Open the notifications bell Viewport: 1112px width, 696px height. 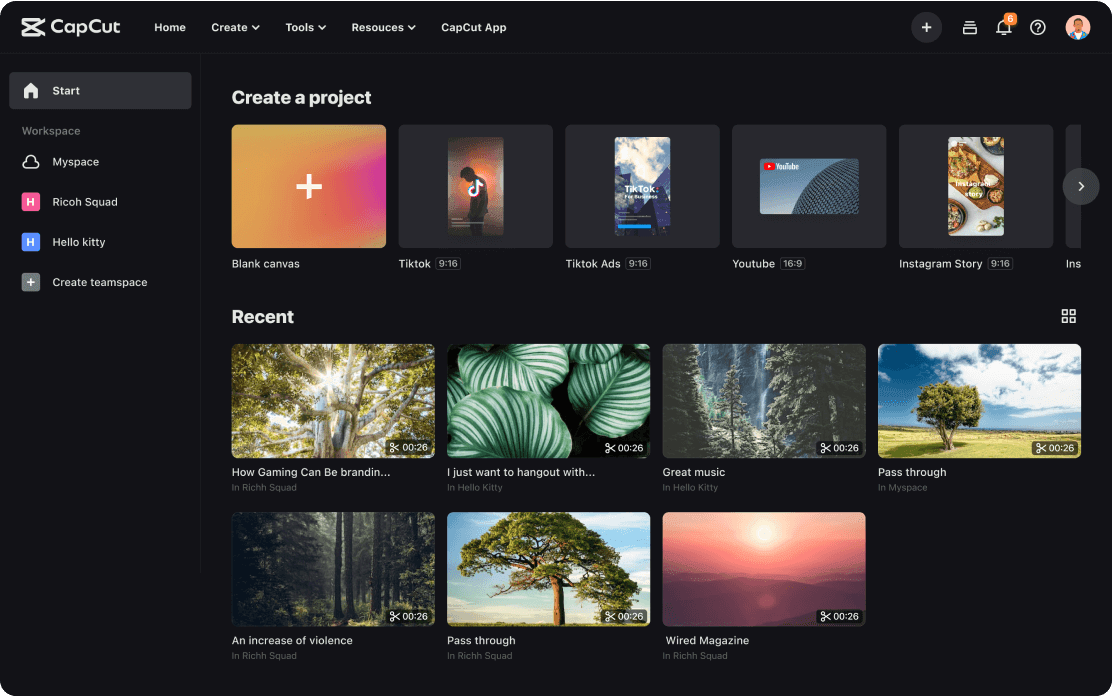pos(1003,27)
